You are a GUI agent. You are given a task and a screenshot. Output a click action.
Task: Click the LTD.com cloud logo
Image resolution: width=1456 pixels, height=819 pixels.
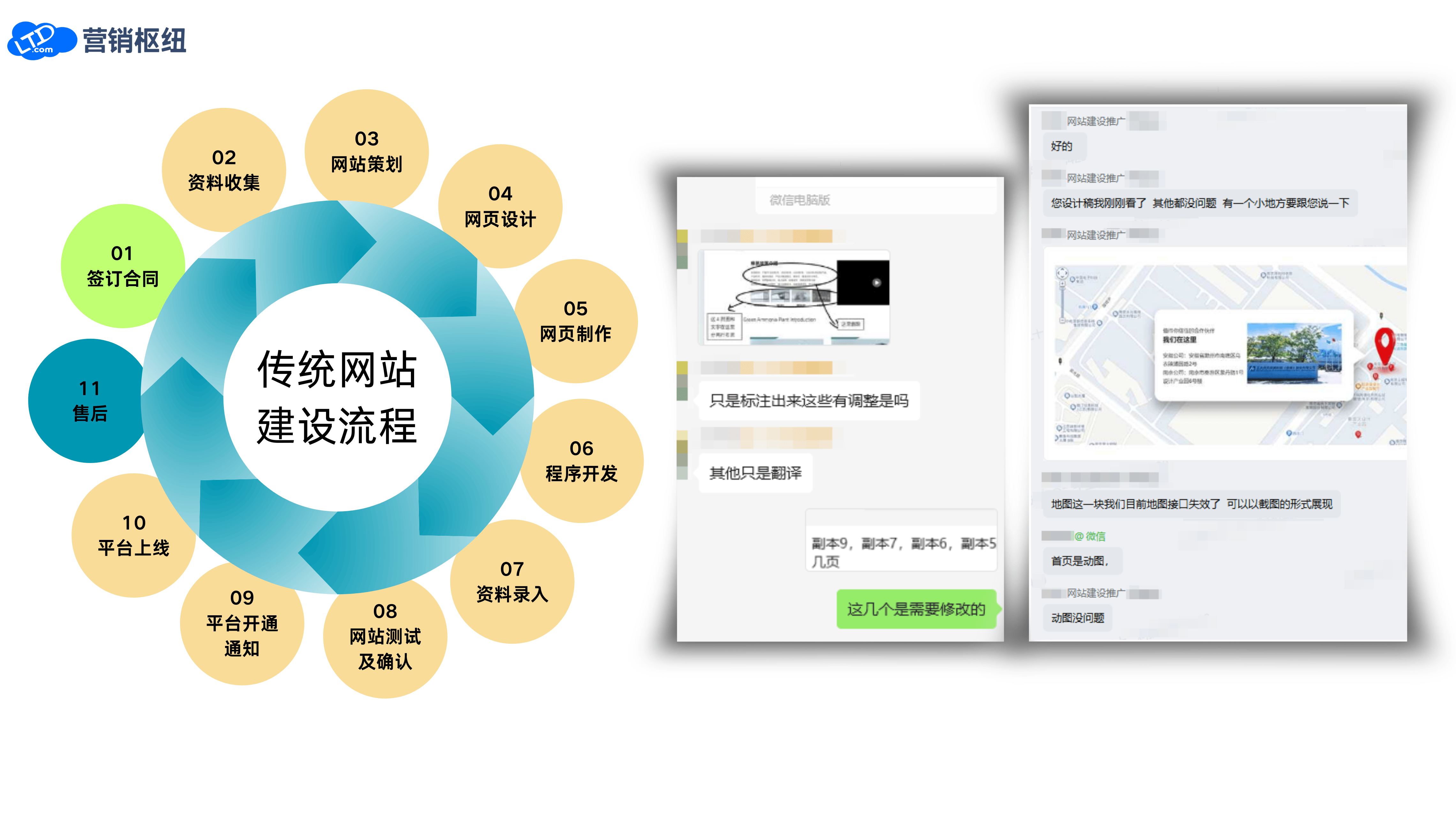[x=41, y=41]
